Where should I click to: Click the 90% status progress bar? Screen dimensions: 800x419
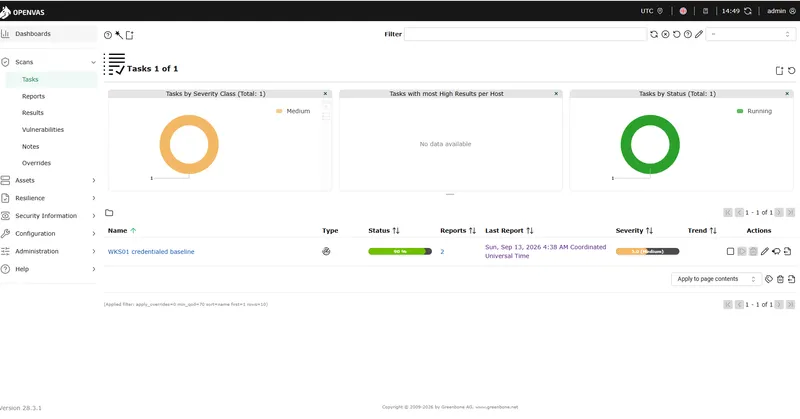click(x=400, y=251)
